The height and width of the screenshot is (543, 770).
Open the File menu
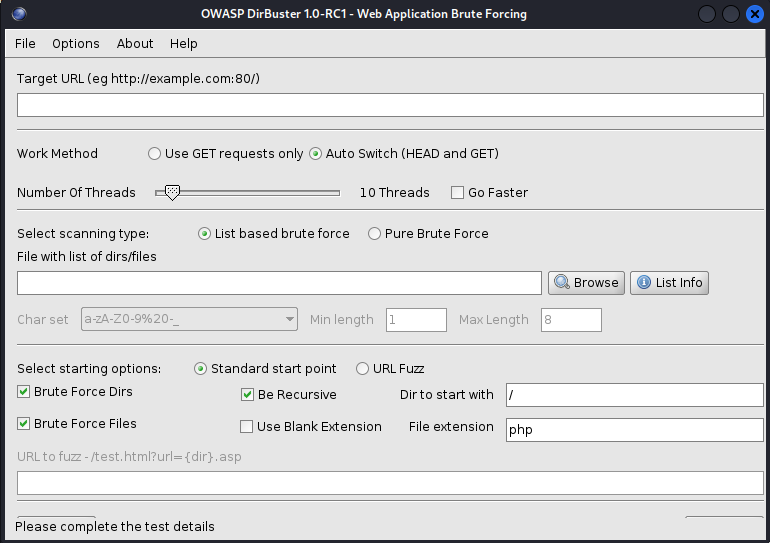[25, 44]
